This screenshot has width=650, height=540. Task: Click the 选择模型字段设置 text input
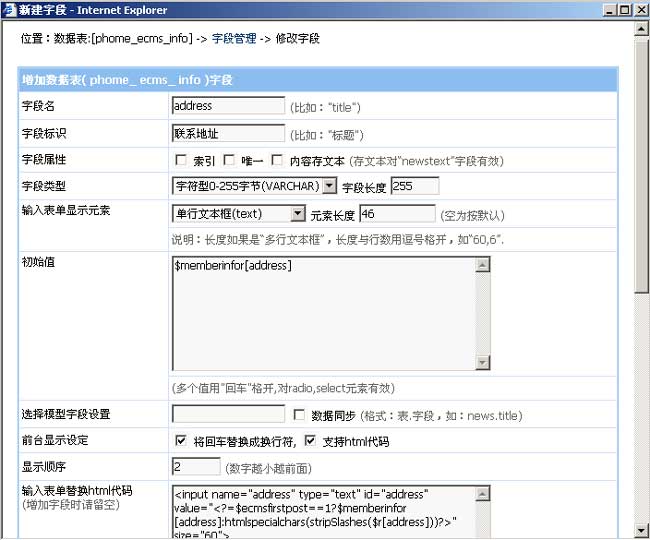pos(228,414)
